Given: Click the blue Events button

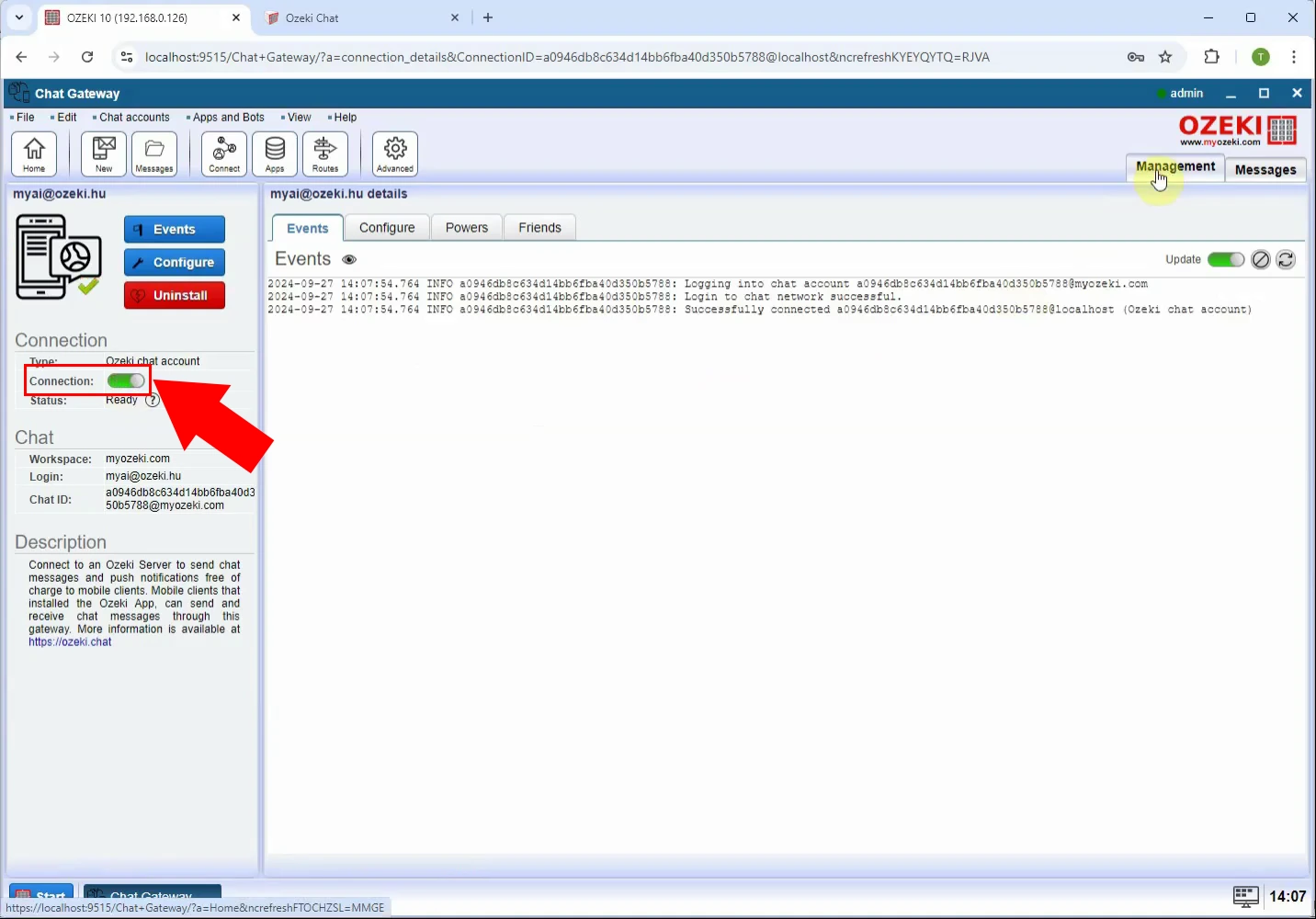Looking at the screenshot, I should coord(175,230).
